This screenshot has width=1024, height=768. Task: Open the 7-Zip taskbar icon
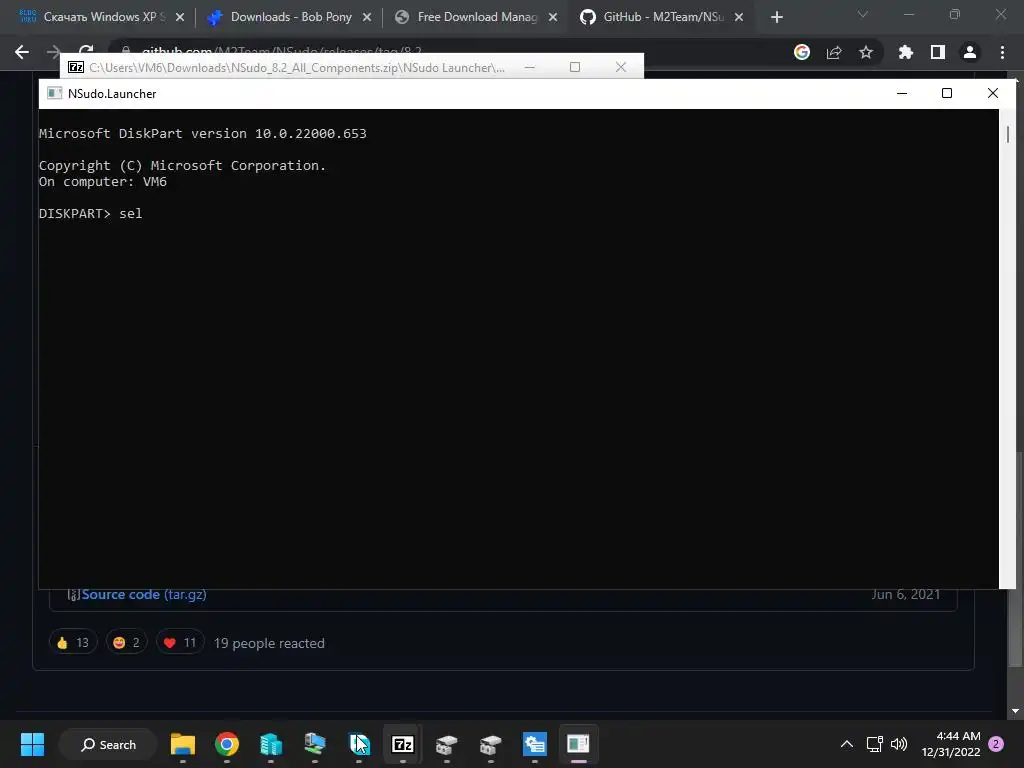tap(402, 744)
